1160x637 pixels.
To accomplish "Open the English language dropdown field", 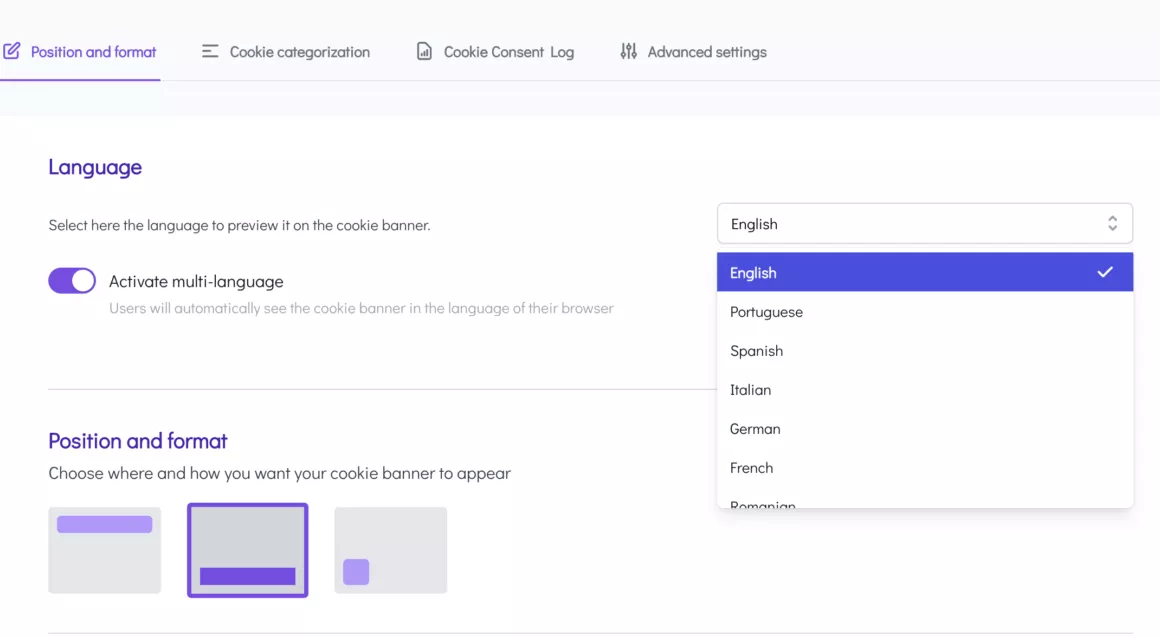I will 924,224.
